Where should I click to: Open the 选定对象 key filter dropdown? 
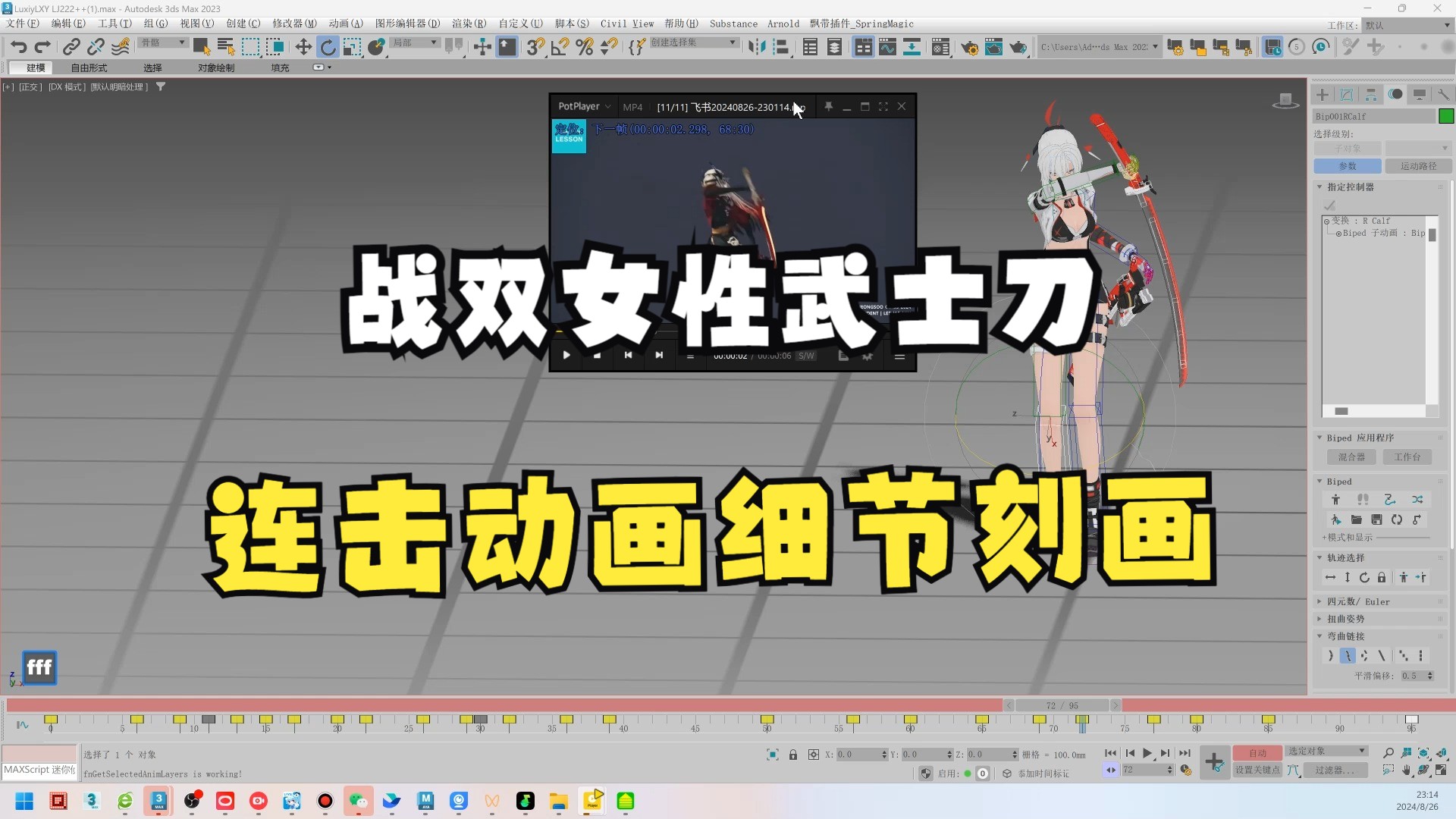[x=1326, y=752]
